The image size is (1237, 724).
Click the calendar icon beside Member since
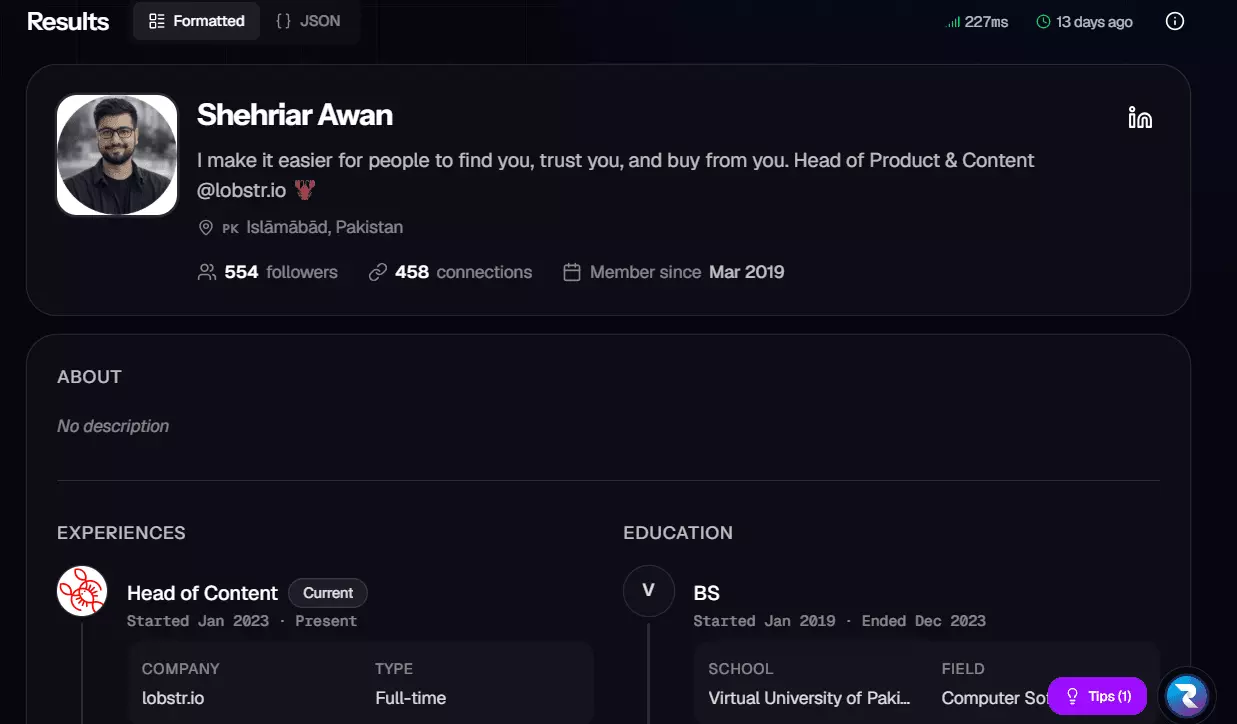572,272
